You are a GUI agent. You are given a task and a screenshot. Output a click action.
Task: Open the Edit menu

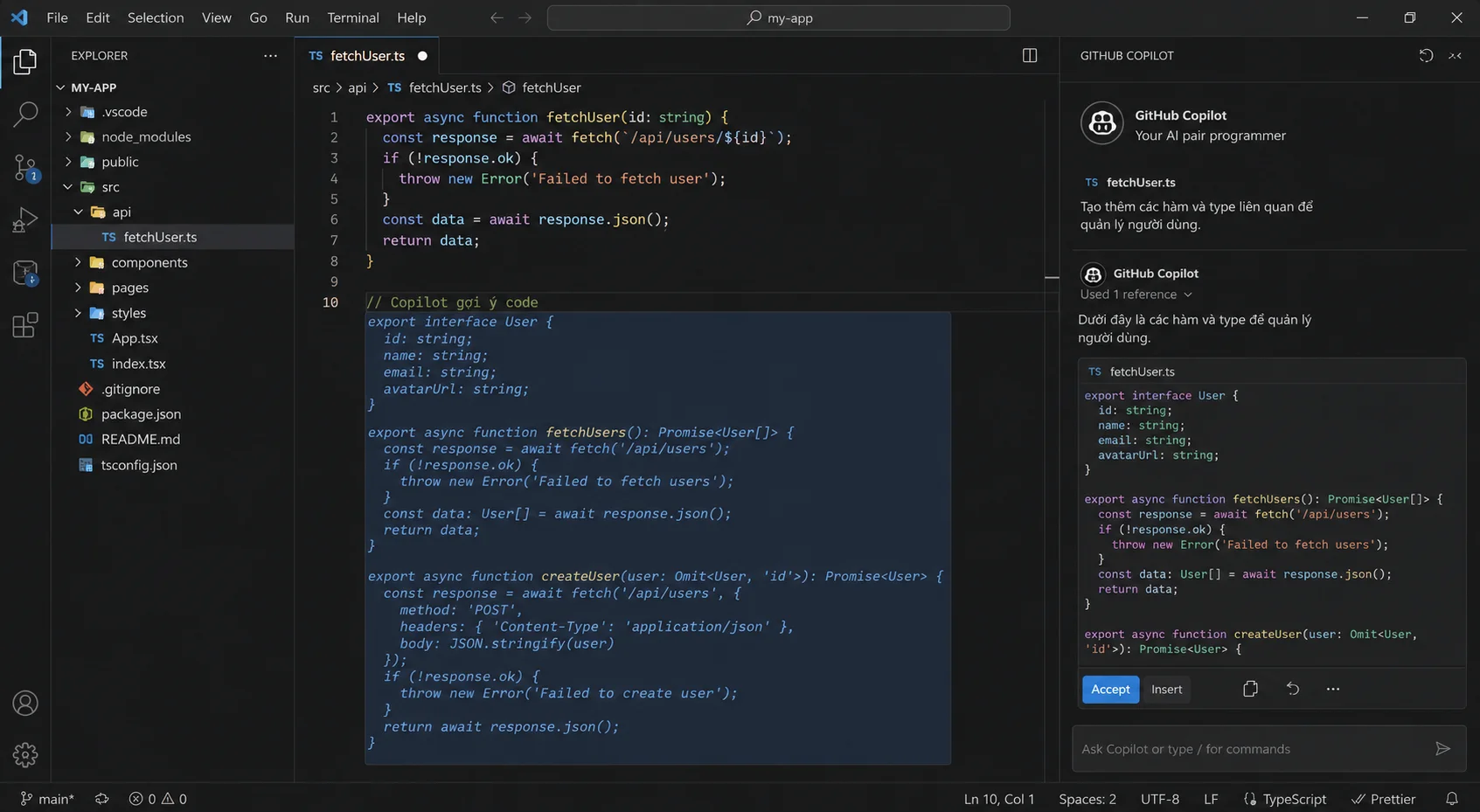tap(98, 17)
